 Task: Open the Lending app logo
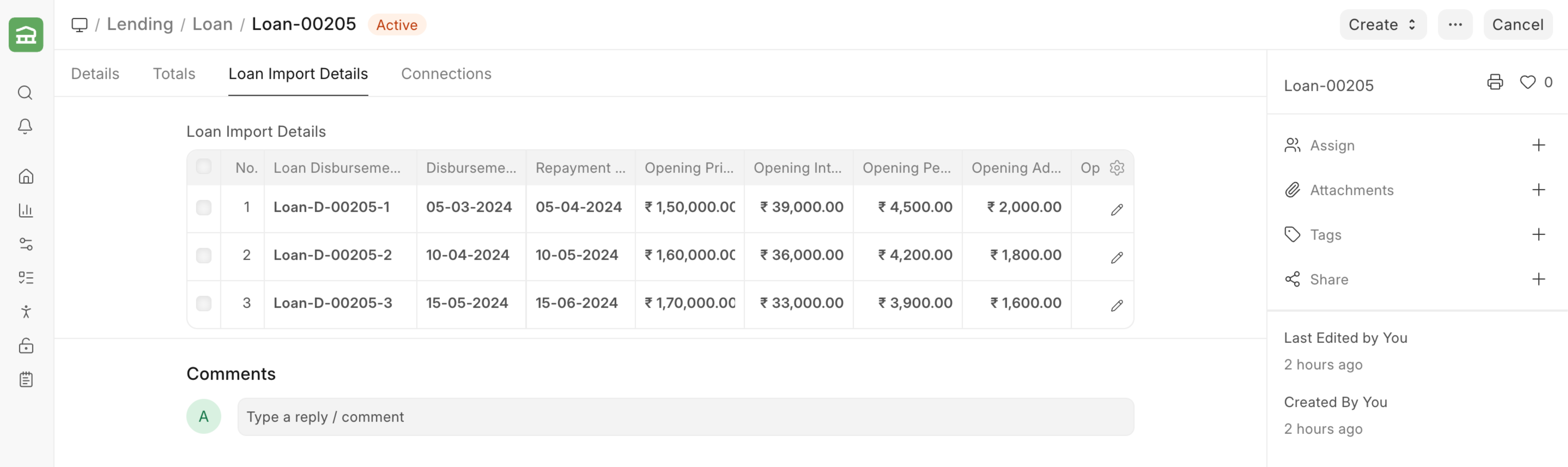(x=26, y=35)
